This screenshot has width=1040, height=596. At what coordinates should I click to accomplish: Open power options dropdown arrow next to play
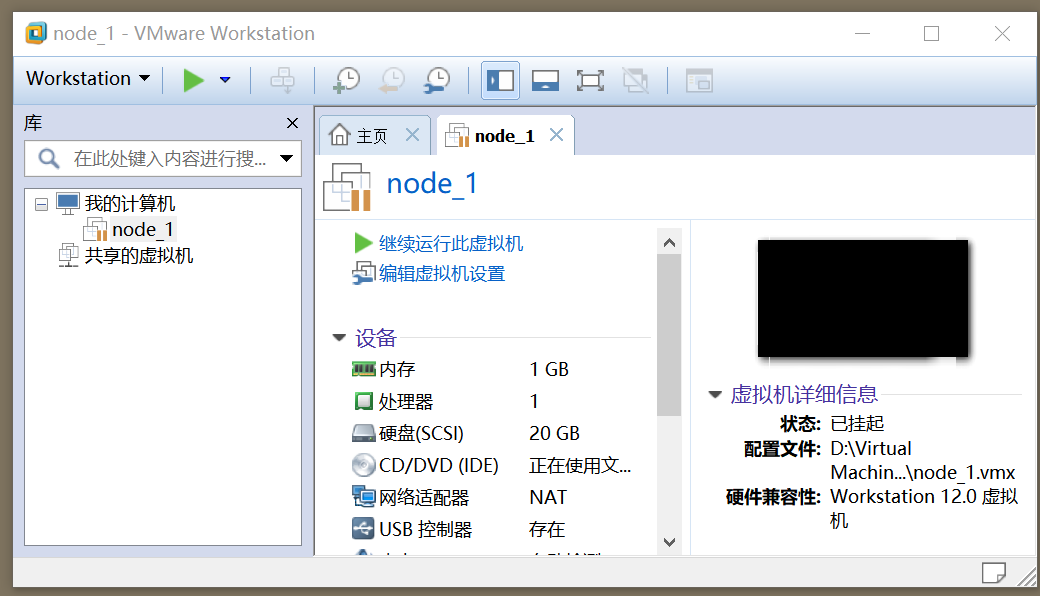click(x=225, y=80)
